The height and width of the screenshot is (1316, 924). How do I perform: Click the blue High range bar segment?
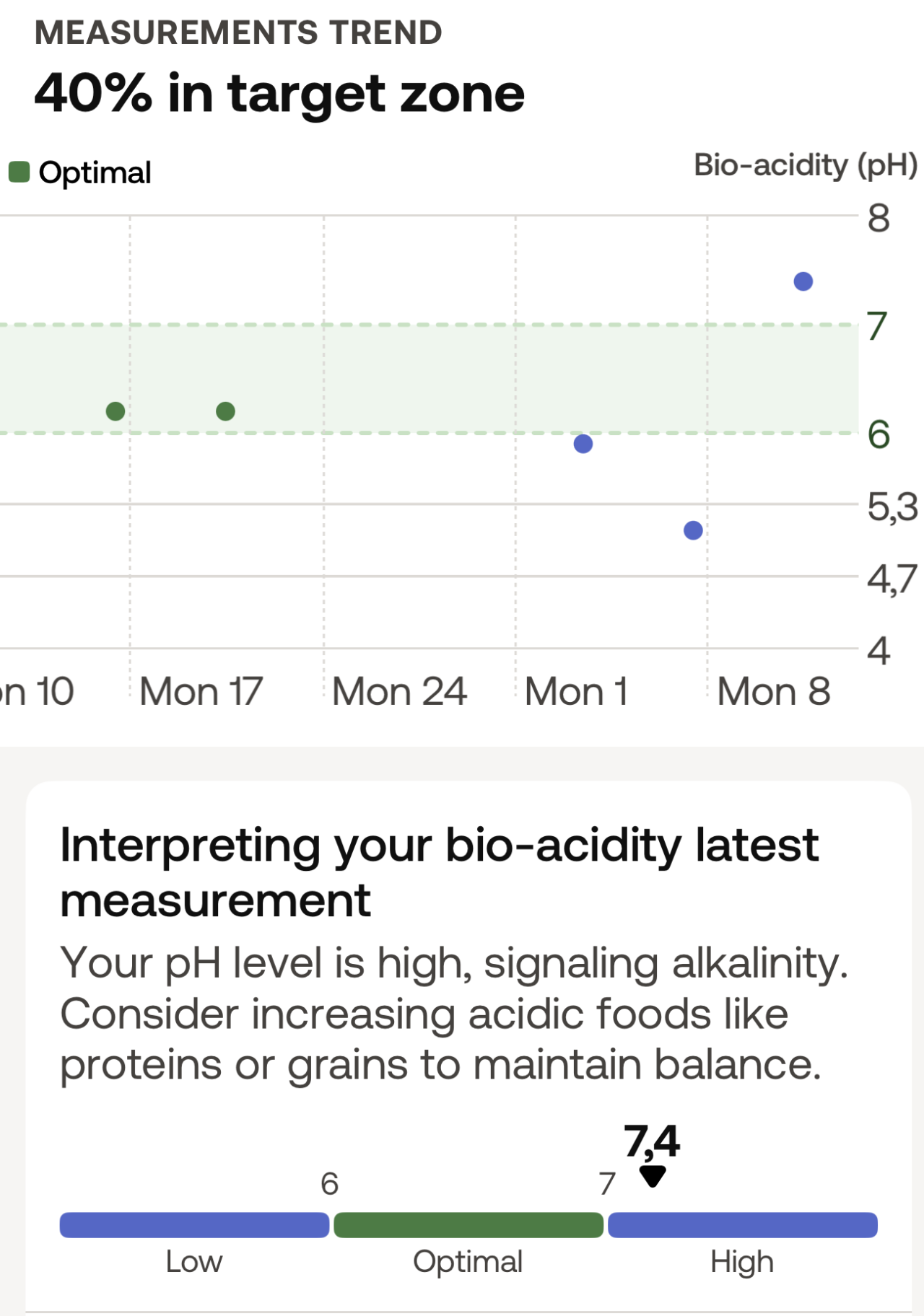click(x=743, y=1225)
